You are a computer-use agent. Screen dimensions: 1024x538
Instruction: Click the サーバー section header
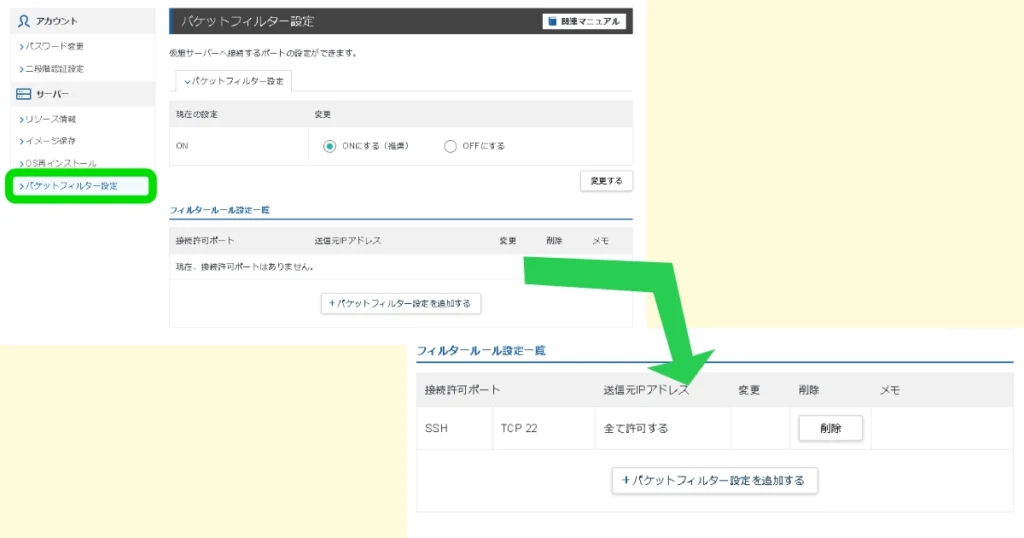[x=83, y=94]
